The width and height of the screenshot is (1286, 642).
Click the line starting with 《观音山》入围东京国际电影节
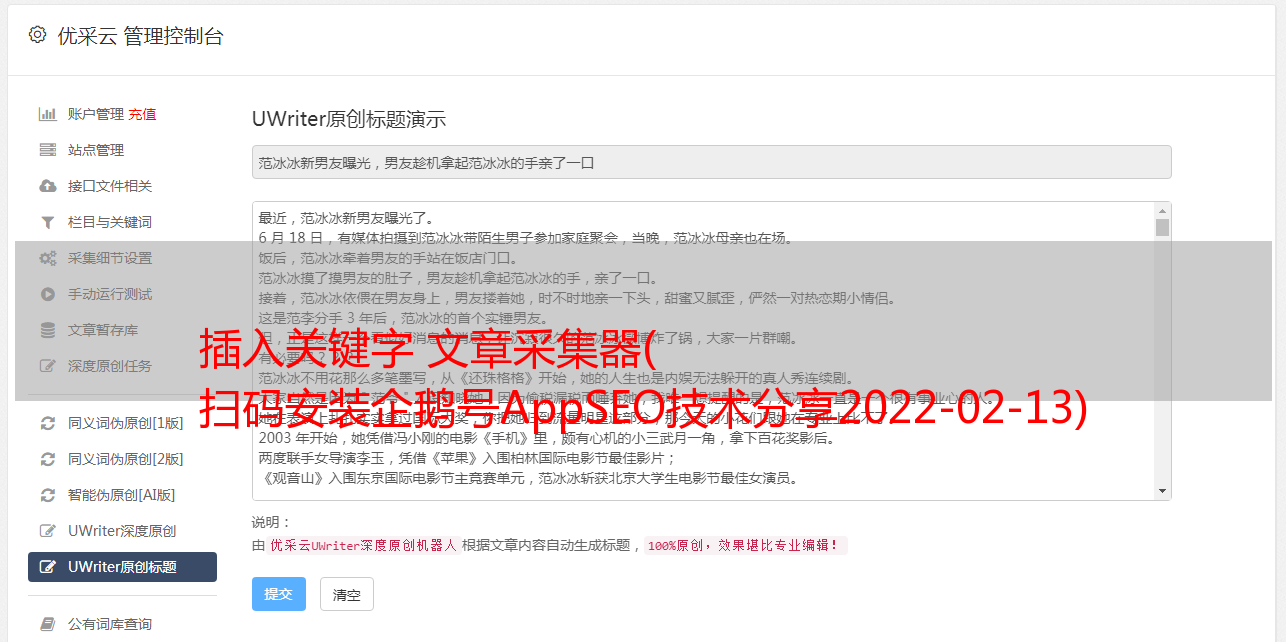(528, 478)
